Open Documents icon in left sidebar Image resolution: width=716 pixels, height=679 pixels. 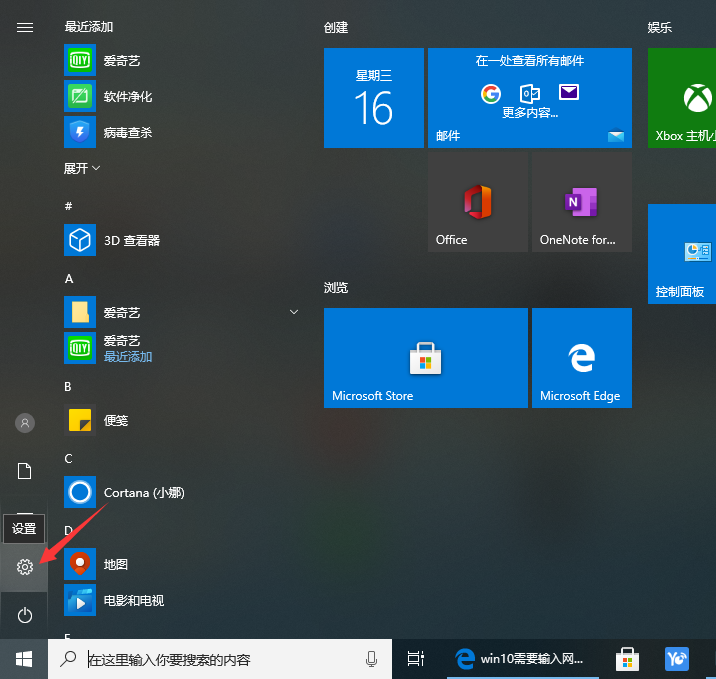pos(25,471)
